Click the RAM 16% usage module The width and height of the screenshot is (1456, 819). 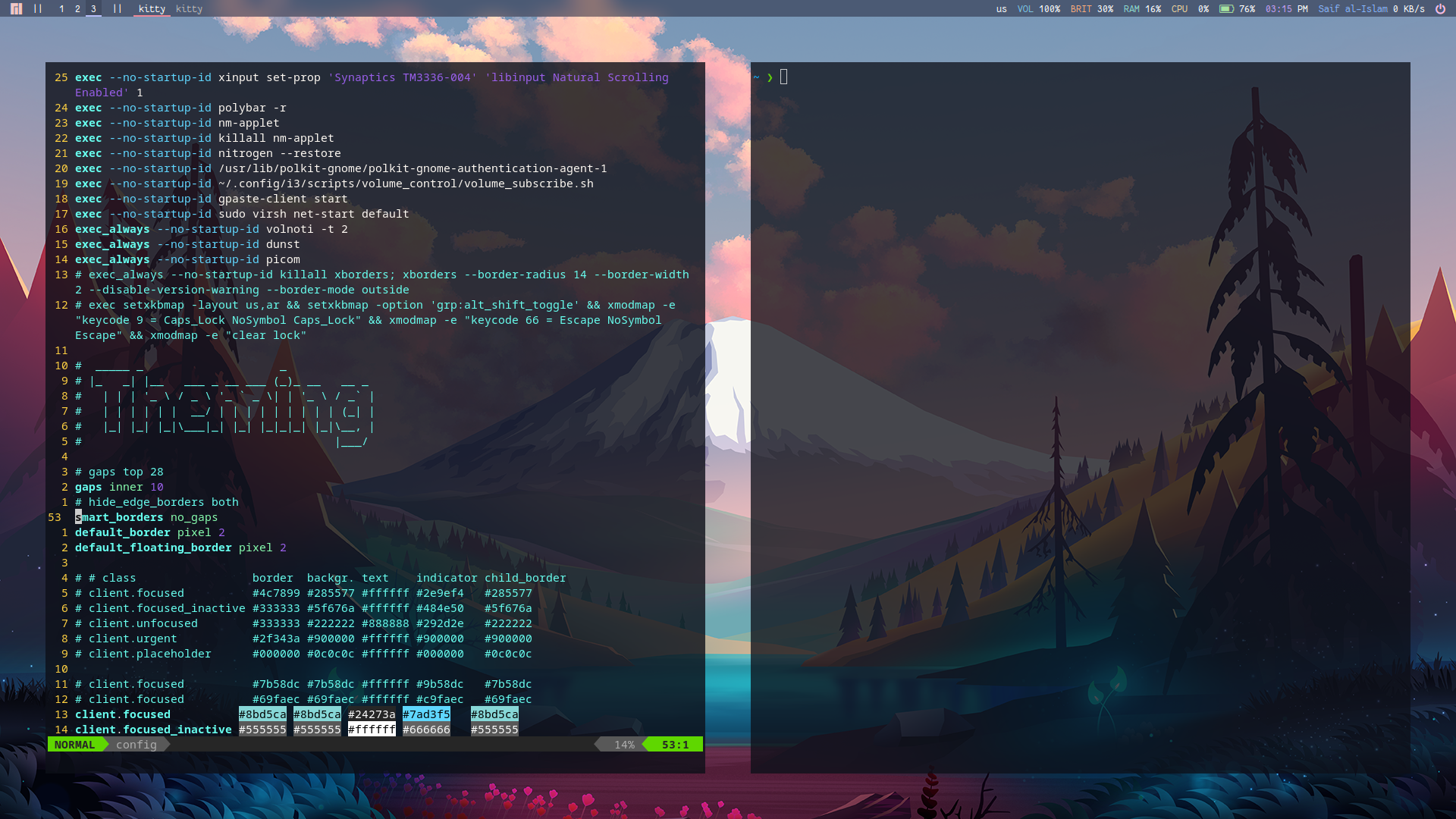[x=1143, y=9]
